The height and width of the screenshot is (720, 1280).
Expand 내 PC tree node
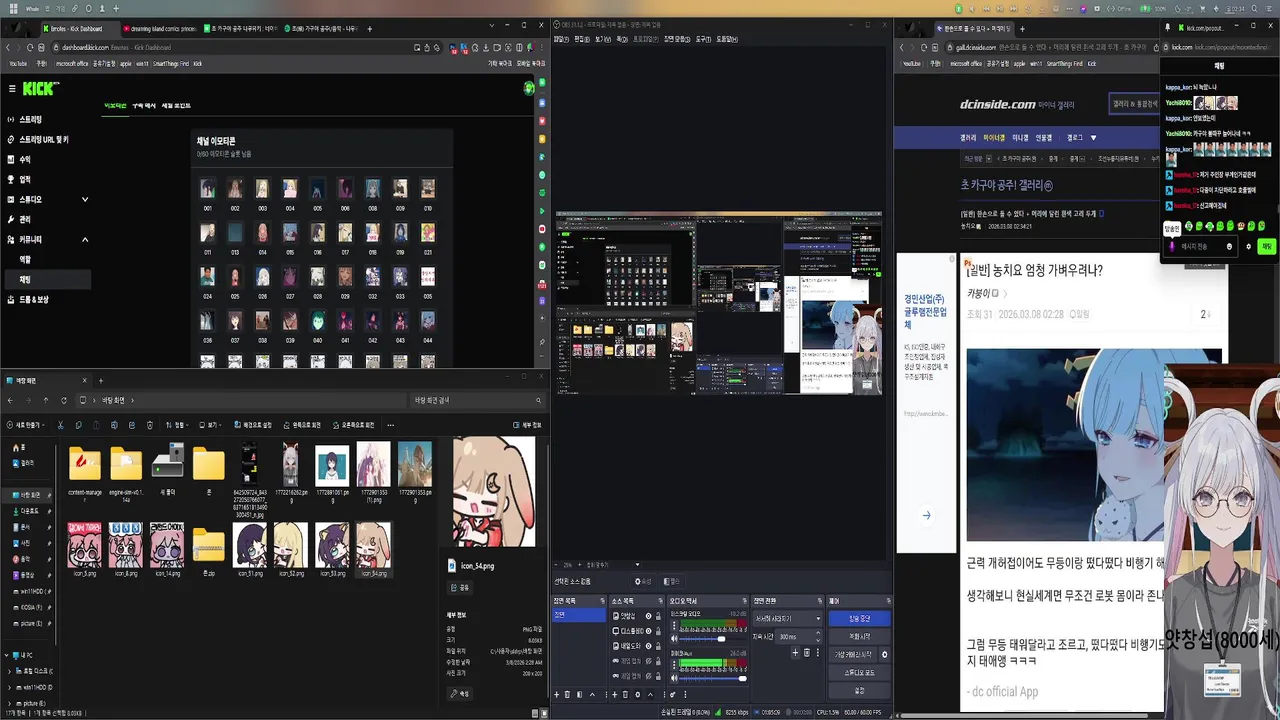6,656
